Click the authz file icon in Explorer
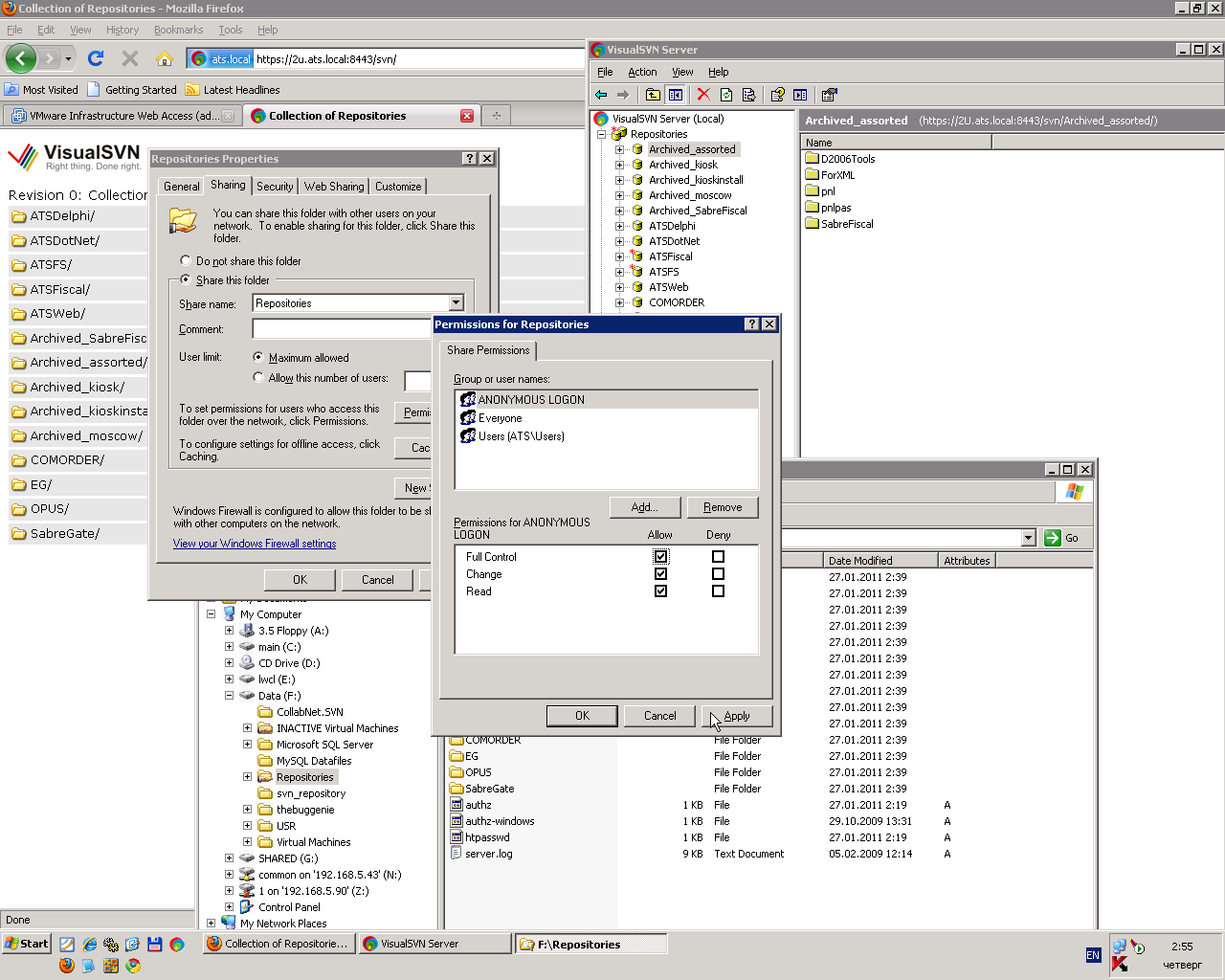 [x=457, y=805]
